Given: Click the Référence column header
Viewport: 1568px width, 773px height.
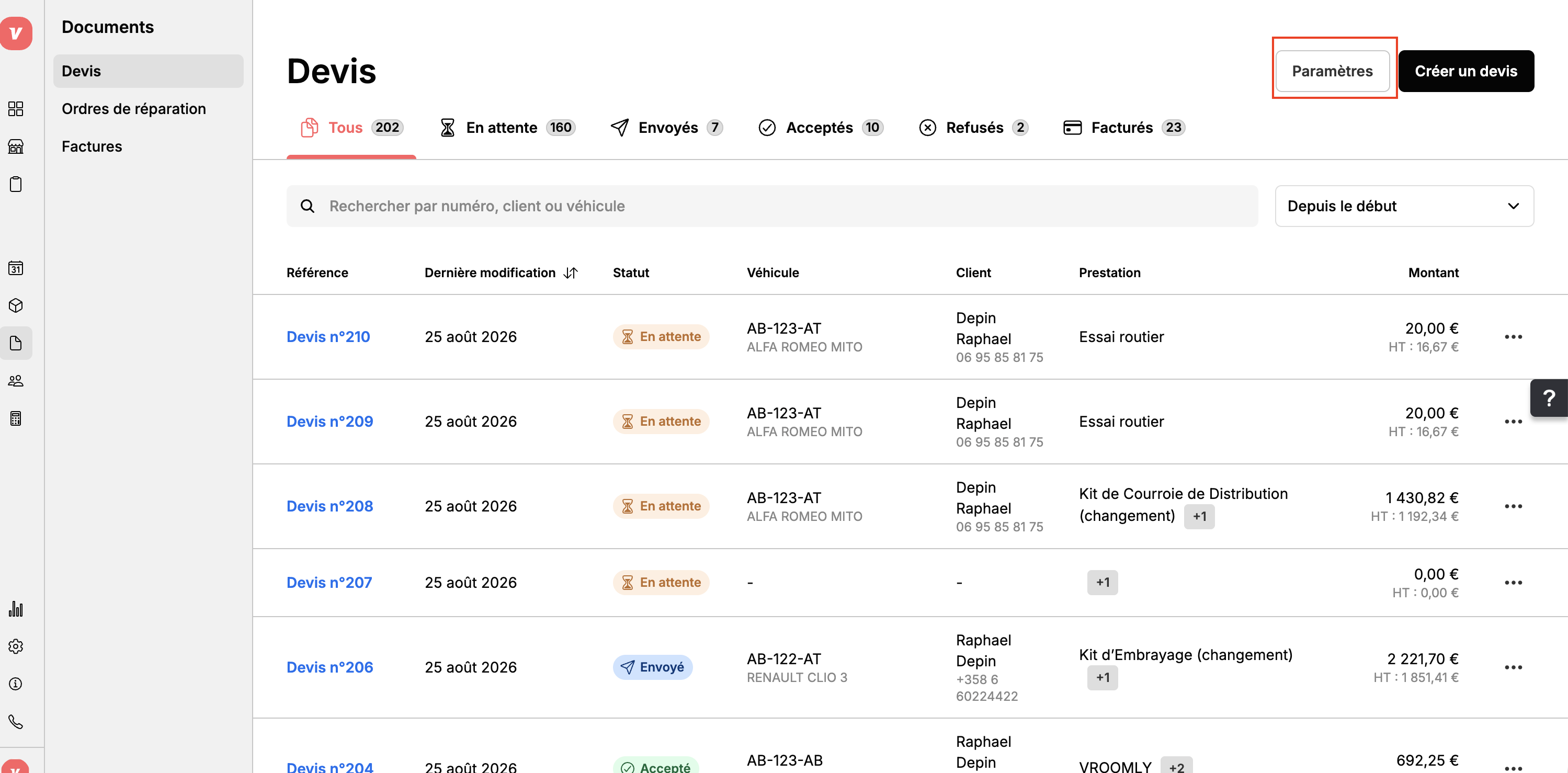Looking at the screenshot, I should [x=317, y=272].
